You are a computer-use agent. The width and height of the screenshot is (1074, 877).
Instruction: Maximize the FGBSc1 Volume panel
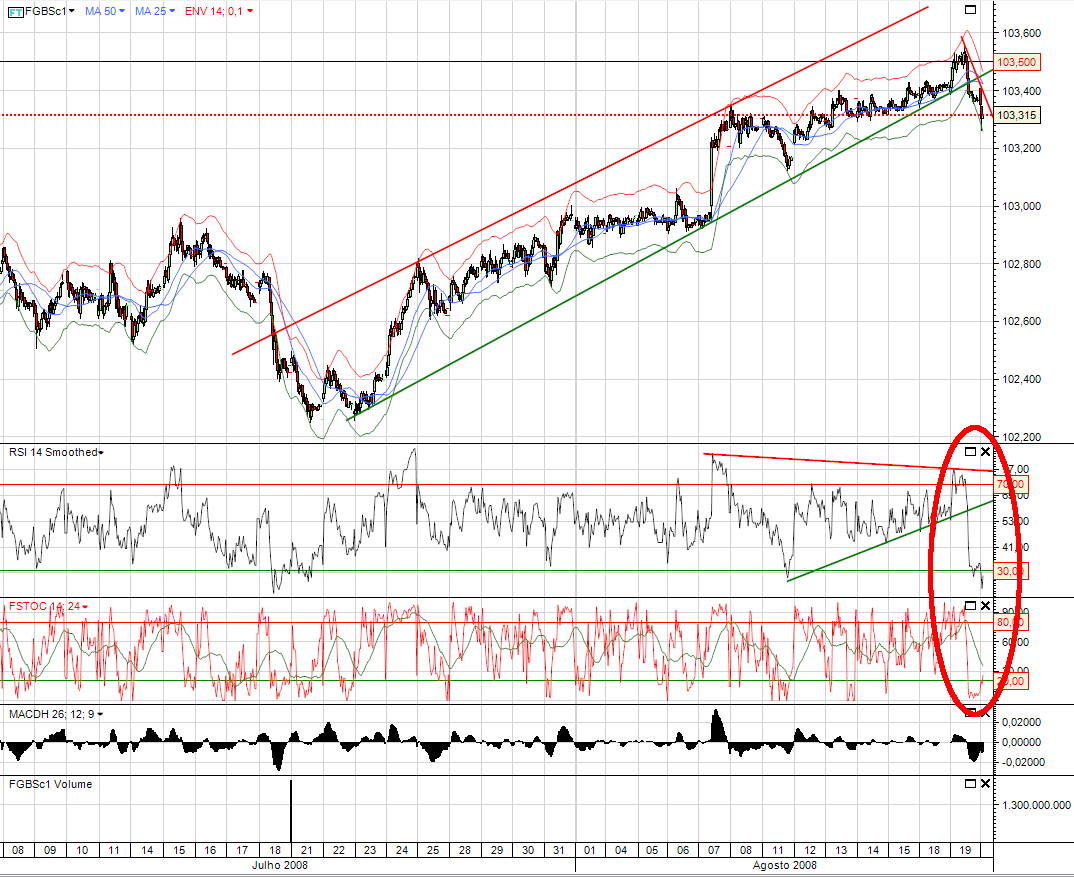pyautogui.click(x=970, y=783)
